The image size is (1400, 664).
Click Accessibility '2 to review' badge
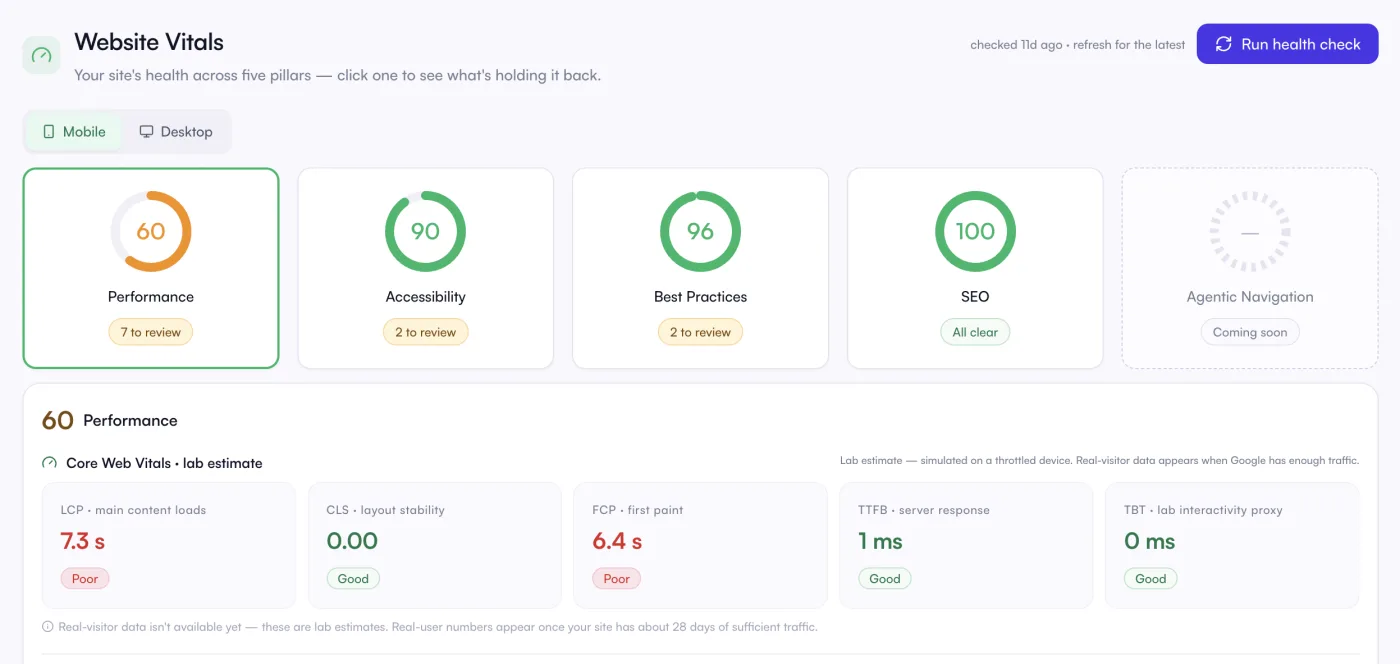[426, 332]
